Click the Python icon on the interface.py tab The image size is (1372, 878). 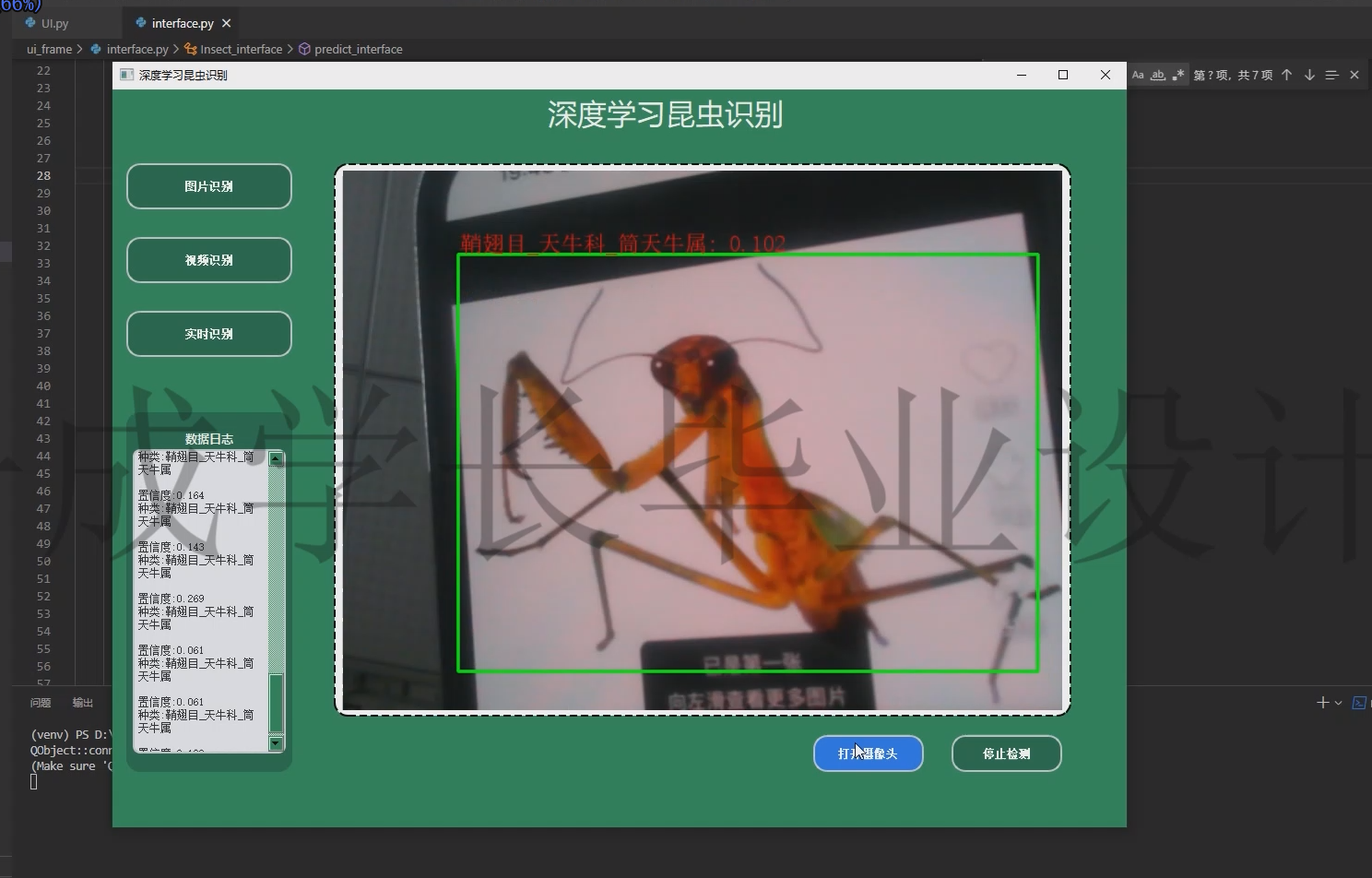point(140,22)
